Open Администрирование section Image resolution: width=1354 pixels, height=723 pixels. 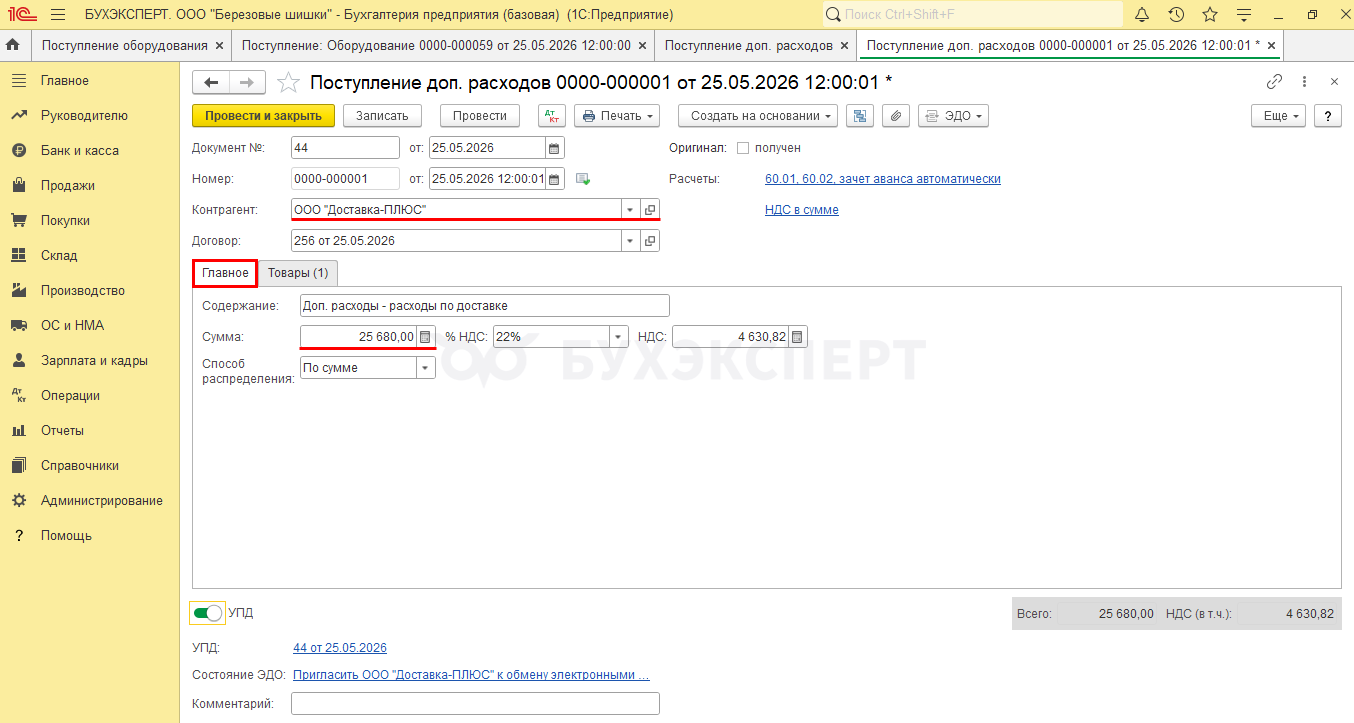[102, 500]
